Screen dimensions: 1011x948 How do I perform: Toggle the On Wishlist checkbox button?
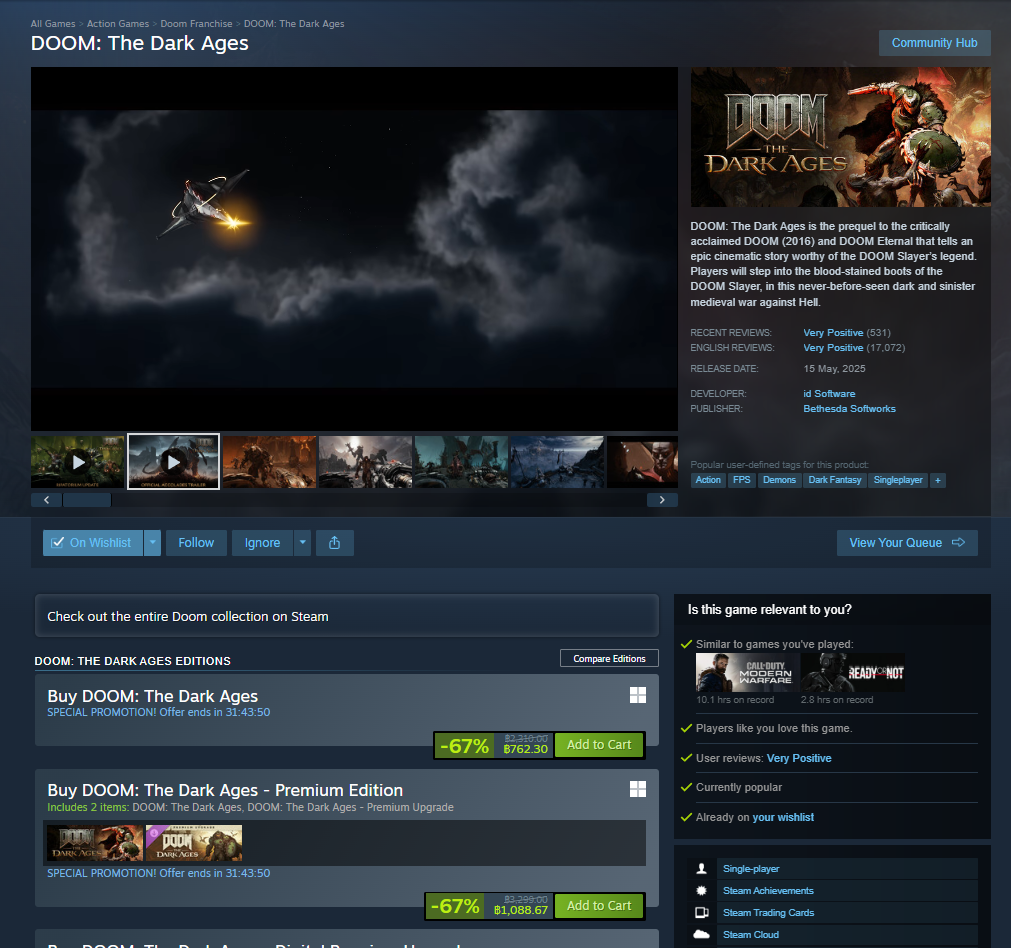[93, 543]
